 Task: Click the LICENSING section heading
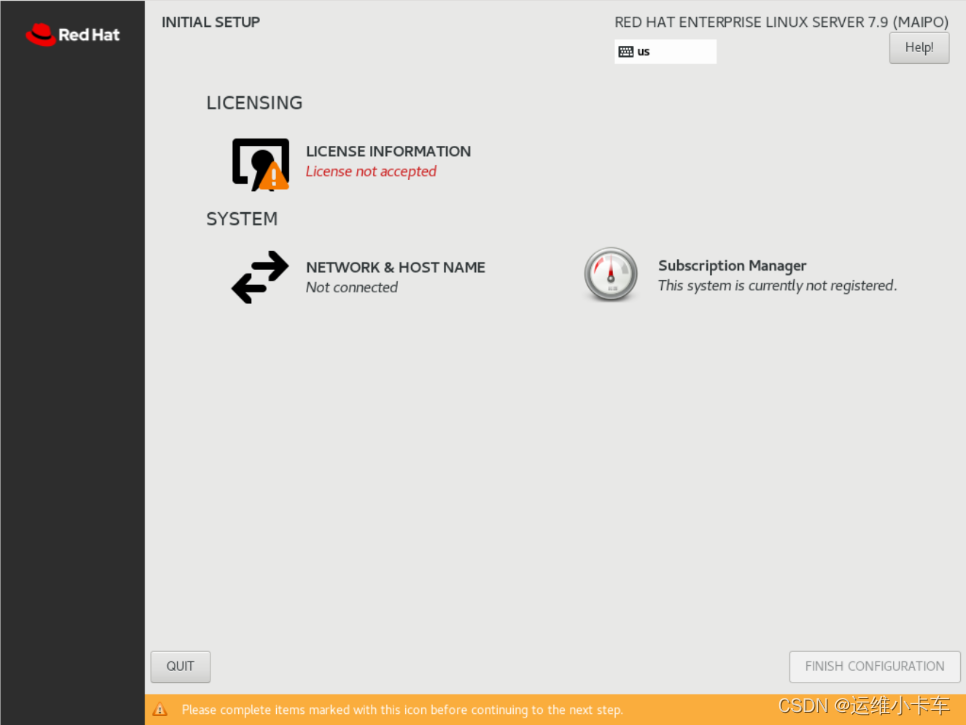254,103
